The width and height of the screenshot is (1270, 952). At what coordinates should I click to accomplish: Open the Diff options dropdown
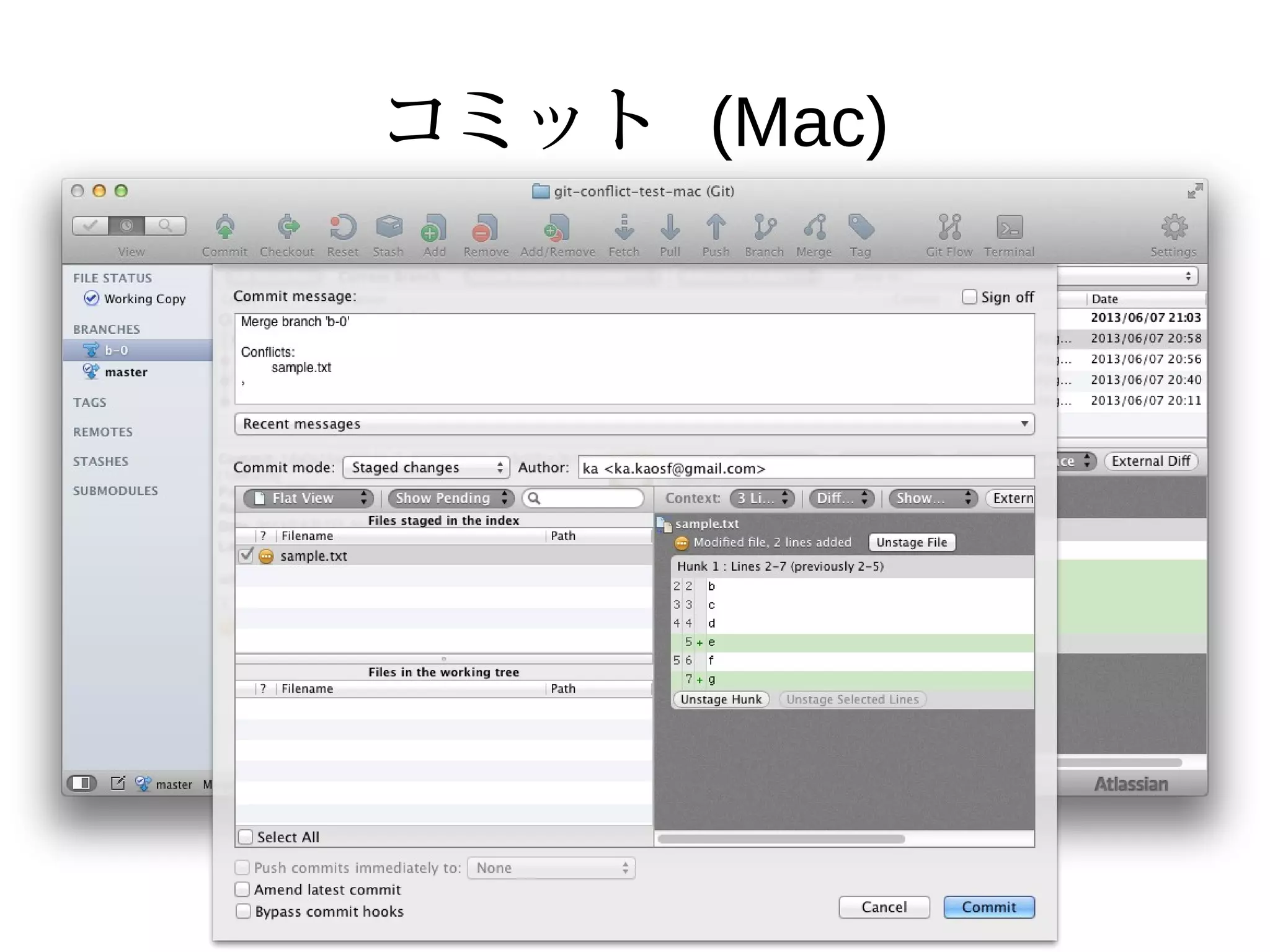[x=841, y=498]
